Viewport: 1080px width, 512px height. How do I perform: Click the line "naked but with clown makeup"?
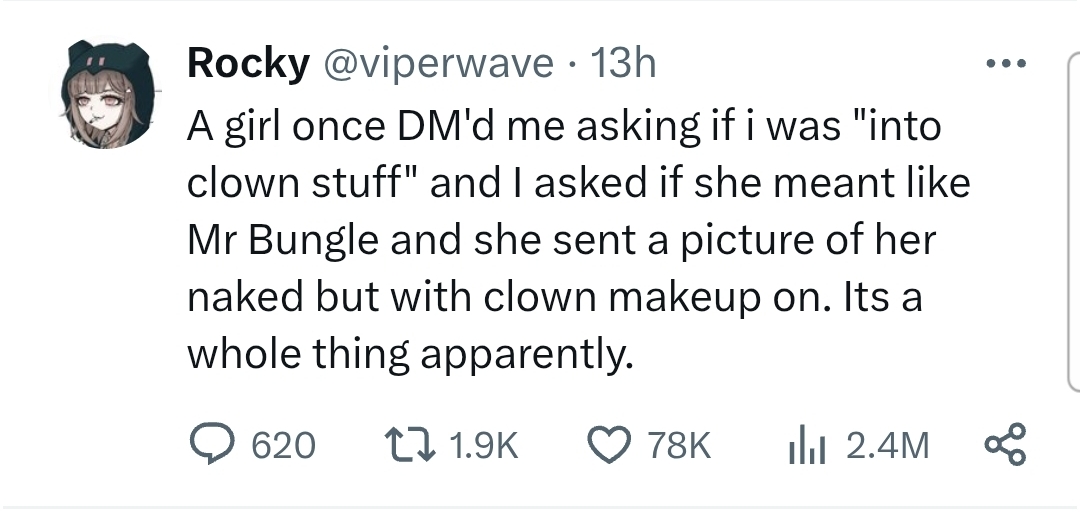tap(554, 298)
